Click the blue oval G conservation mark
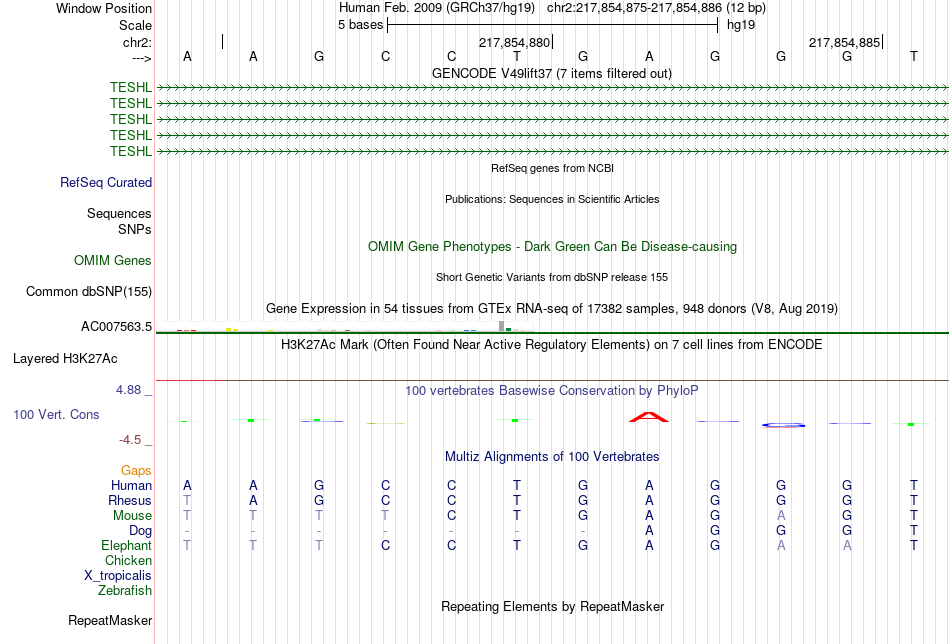This screenshot has width=950, height=644. (783, 425)
